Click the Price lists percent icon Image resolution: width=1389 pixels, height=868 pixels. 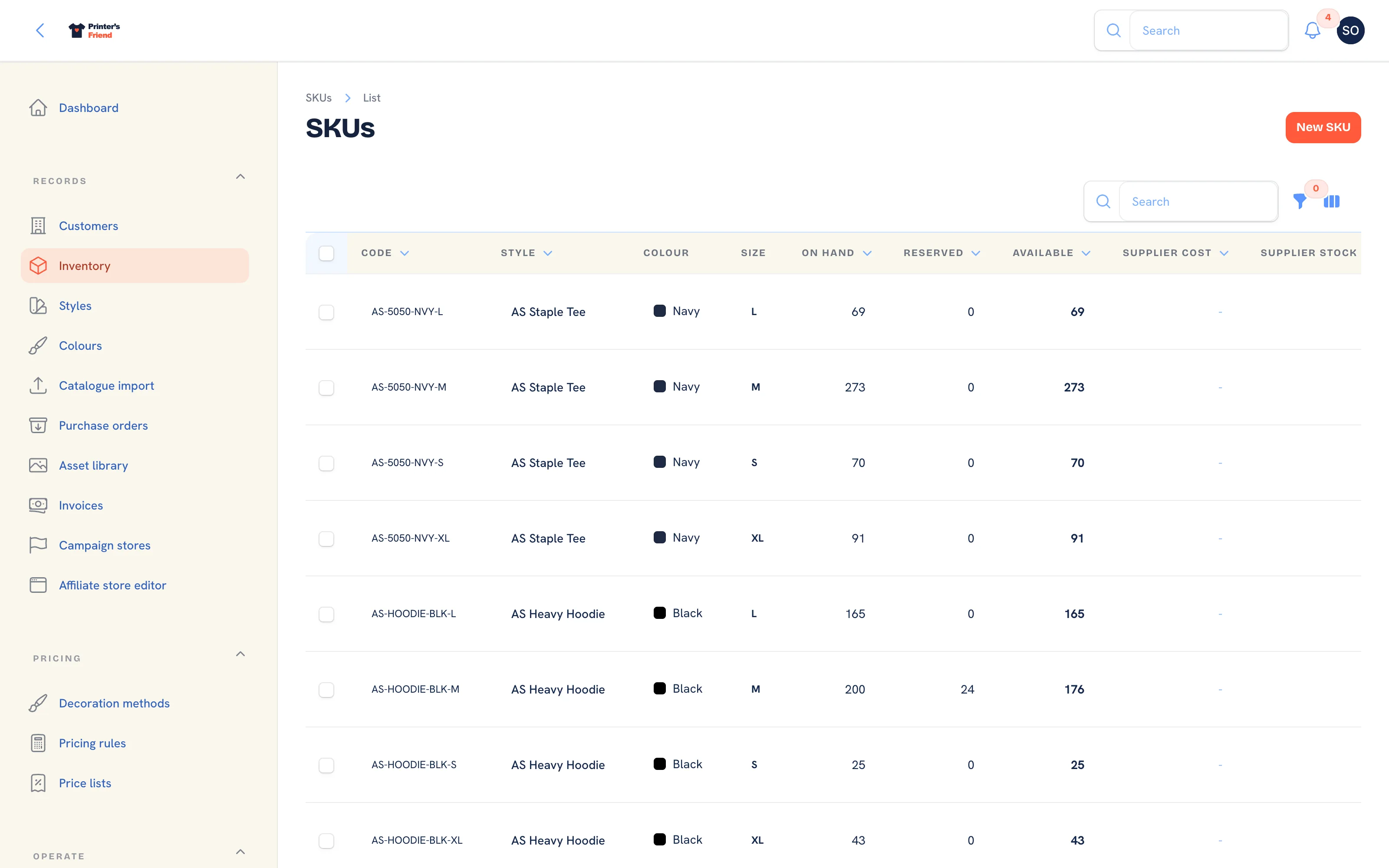[x=38, y=783]
